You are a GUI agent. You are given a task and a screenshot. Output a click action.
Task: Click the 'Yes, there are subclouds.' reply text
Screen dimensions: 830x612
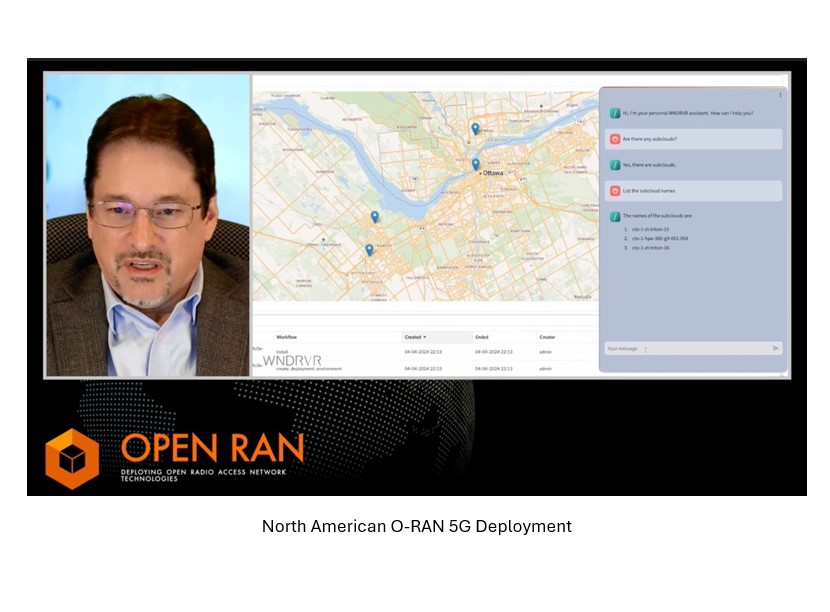649,165
